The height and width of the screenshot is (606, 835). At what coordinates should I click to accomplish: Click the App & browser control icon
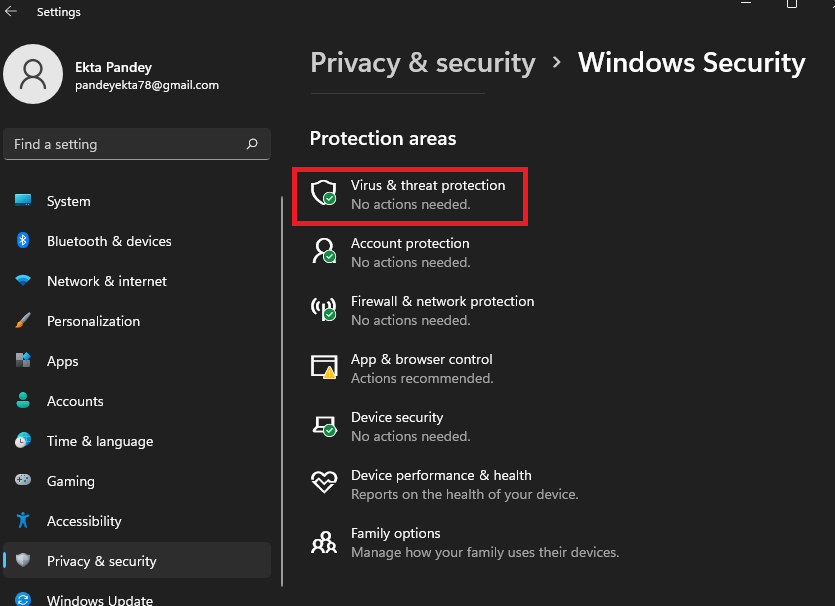coord(322,367)
